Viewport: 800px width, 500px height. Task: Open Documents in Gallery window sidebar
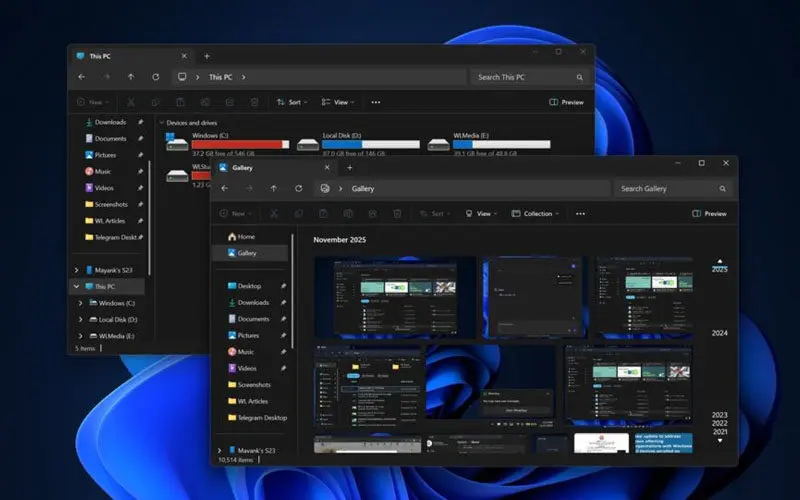248,319
